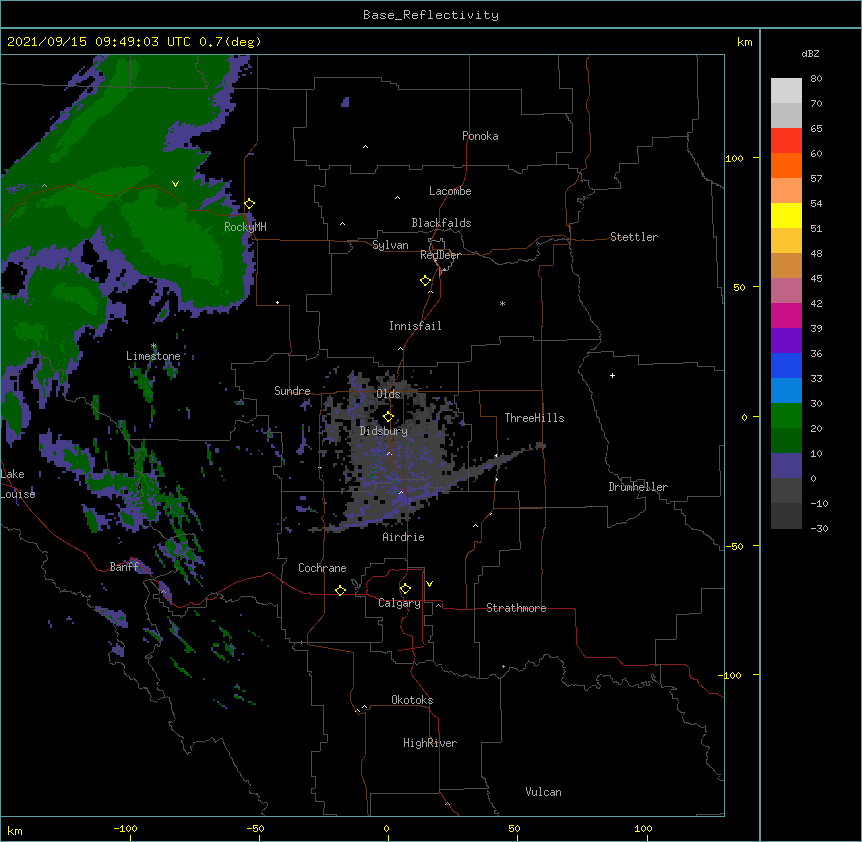Image resolution: width=862 pixels, height=842 pixels.
Task: Click the Olds town label
Action: (x=389, y=394)
